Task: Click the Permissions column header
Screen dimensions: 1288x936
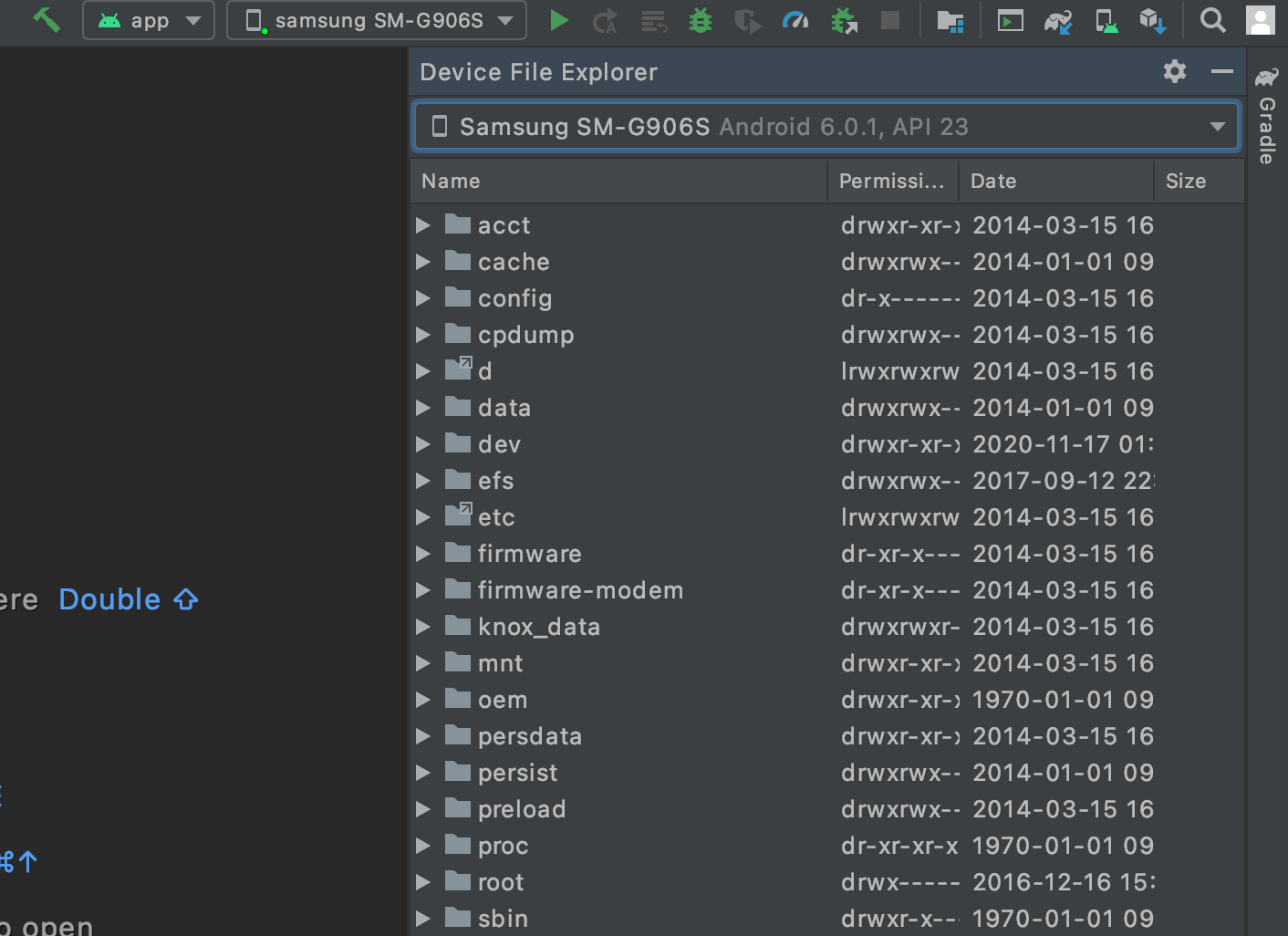Action: 892,181
